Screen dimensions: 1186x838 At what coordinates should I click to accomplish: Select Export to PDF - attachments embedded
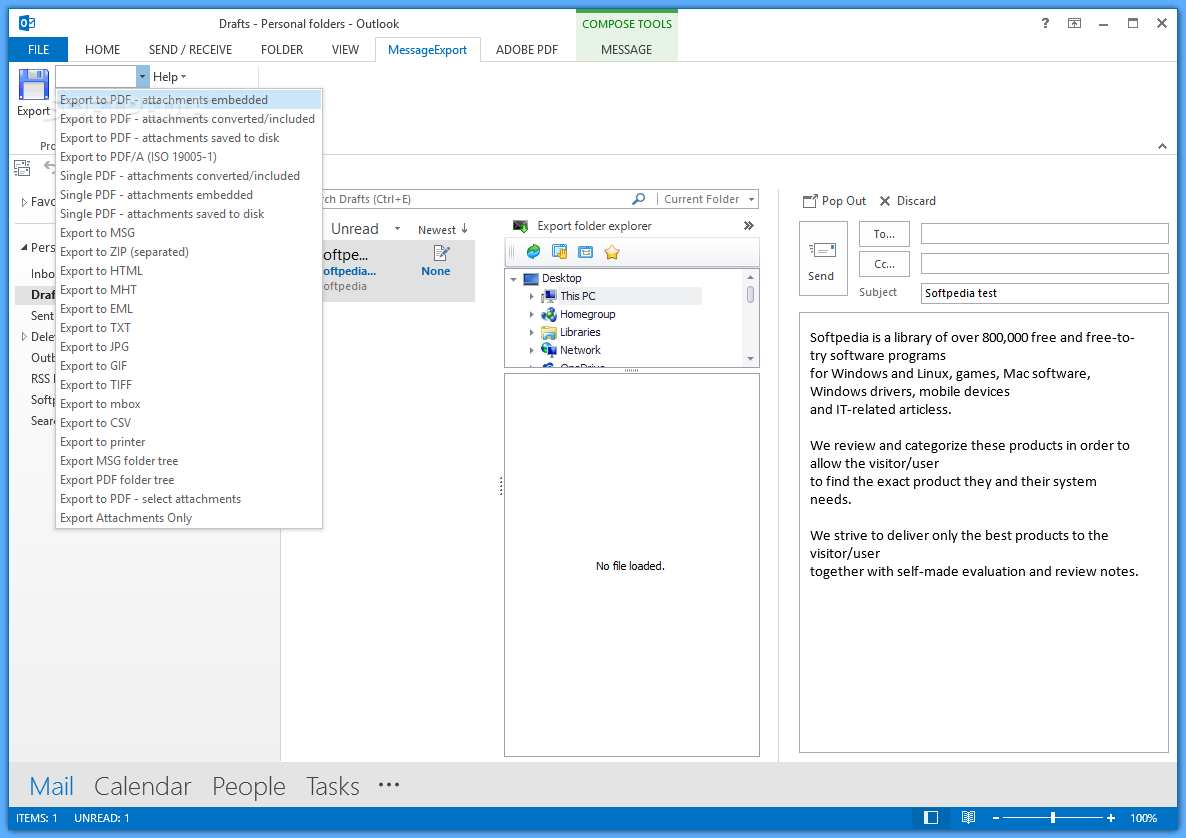189,100
